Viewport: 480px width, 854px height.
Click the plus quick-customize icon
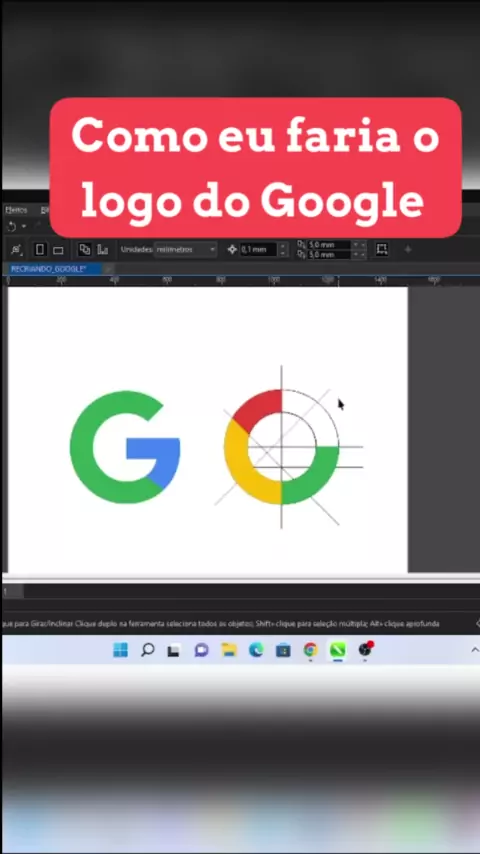(x=408, y=249)
